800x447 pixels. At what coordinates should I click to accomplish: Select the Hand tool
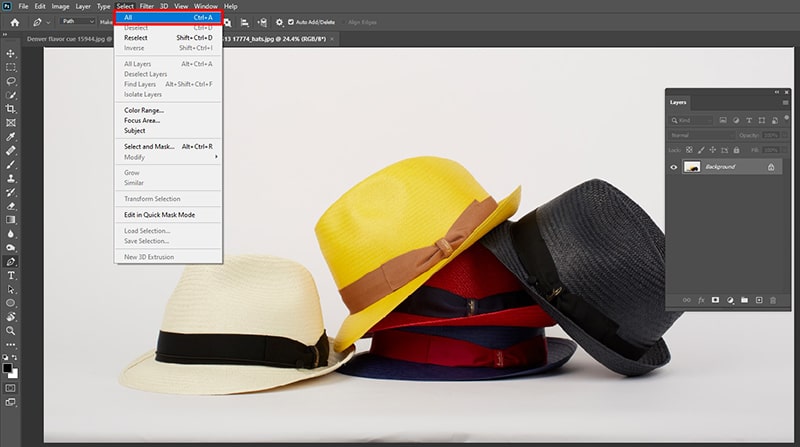point(10,317)
